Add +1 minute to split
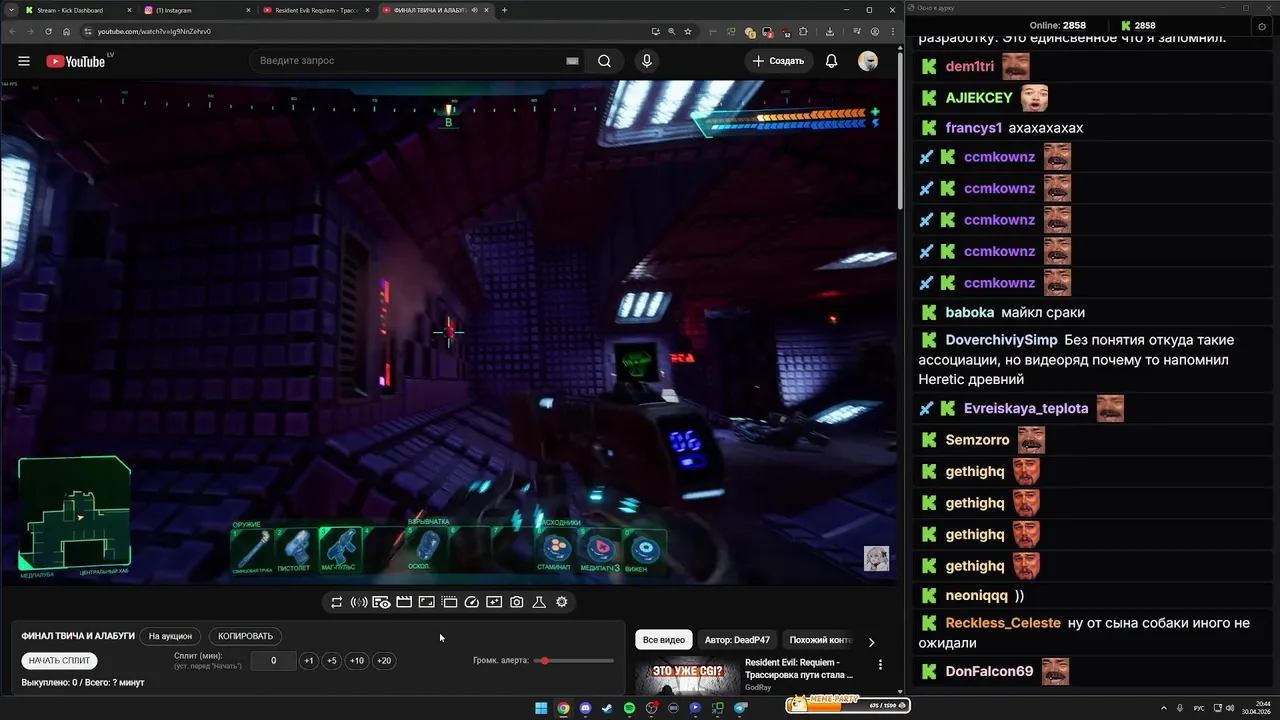This screenshot has width=1280, height=720. (308, 661)
